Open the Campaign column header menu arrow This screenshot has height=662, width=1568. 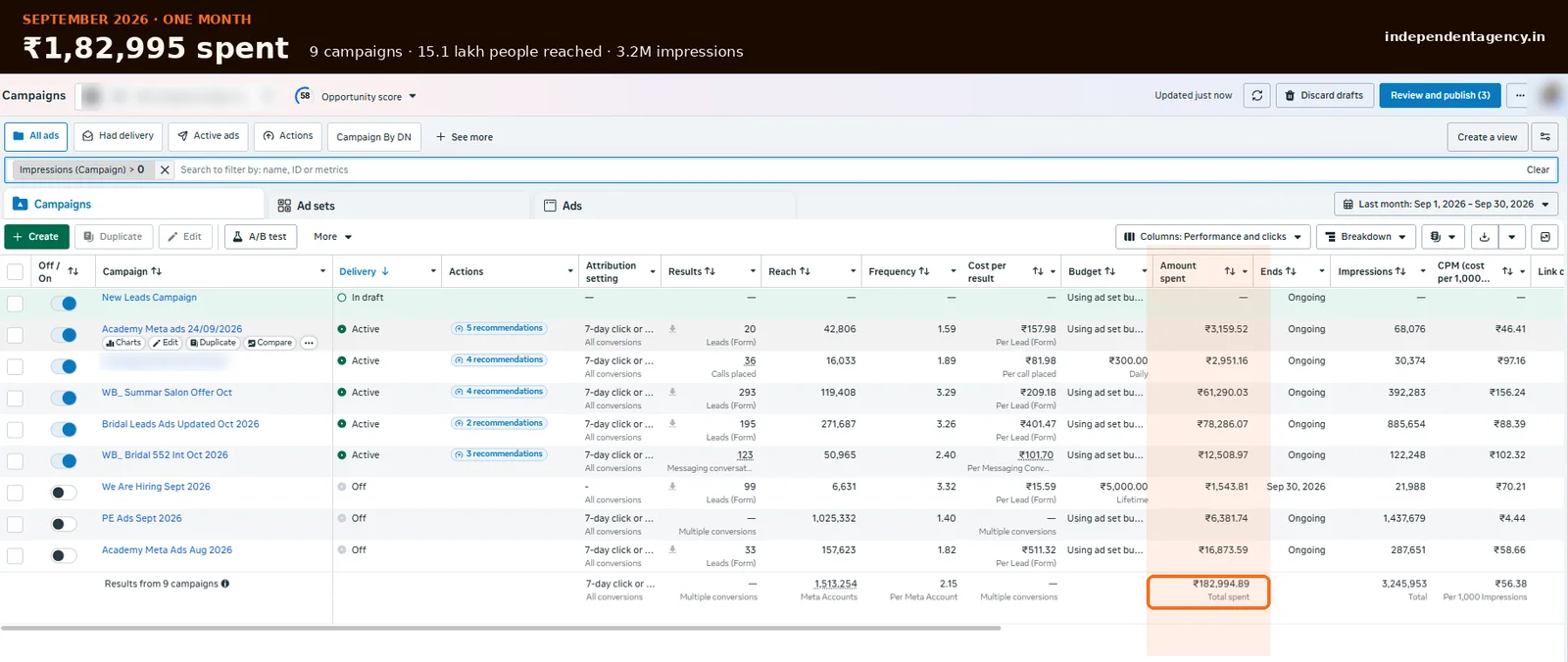(322, 271)
